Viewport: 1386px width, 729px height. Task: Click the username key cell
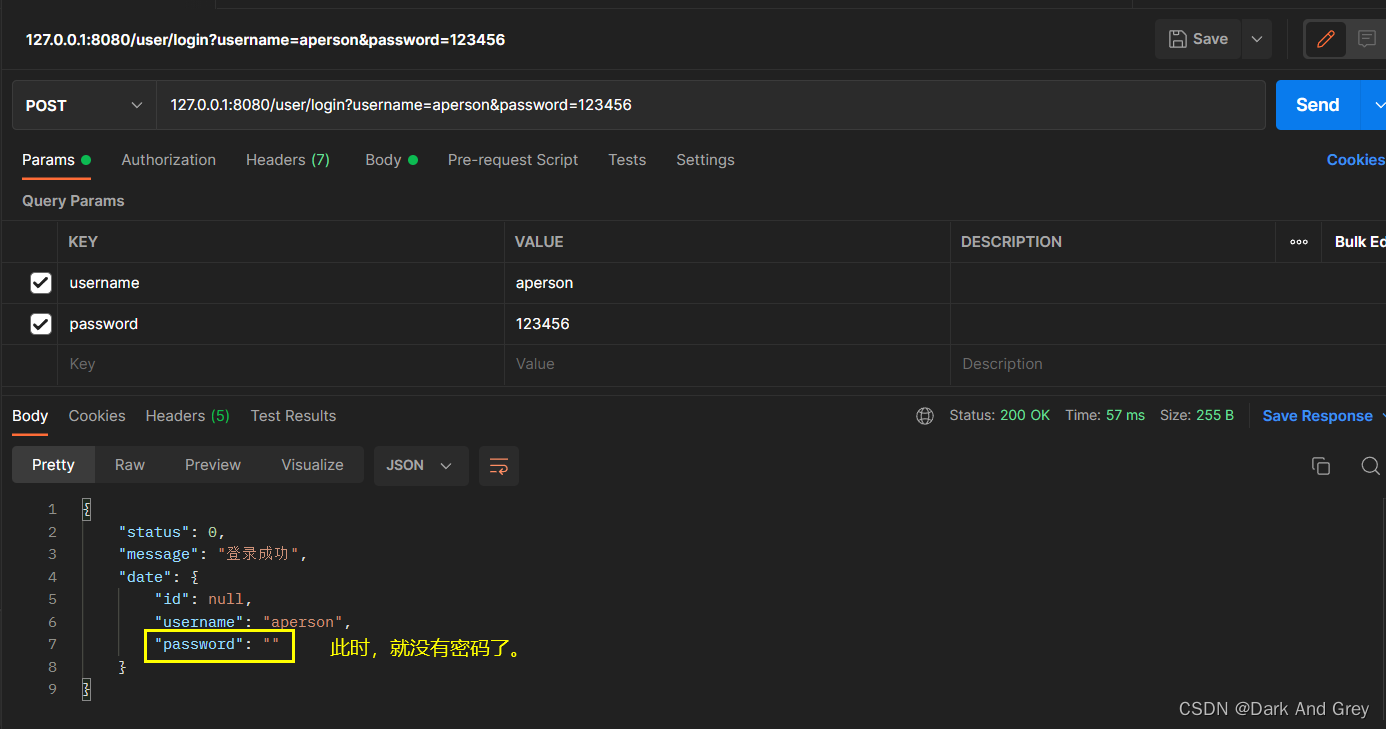pyautogui.click(x=281, y=283)
